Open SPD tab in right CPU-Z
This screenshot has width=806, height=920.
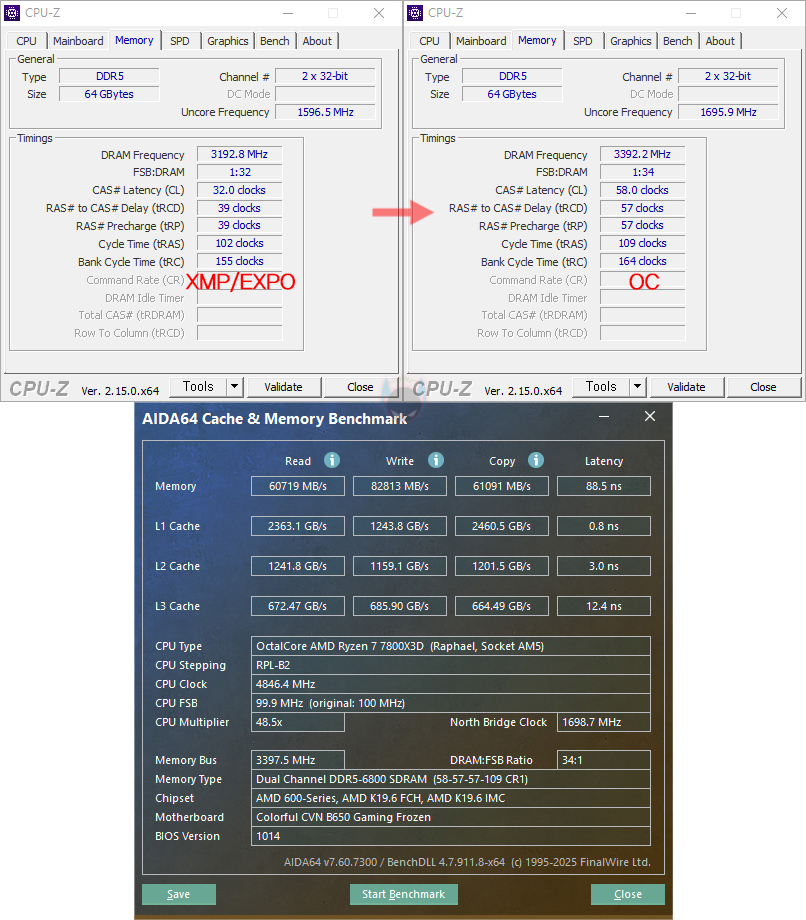583,41
